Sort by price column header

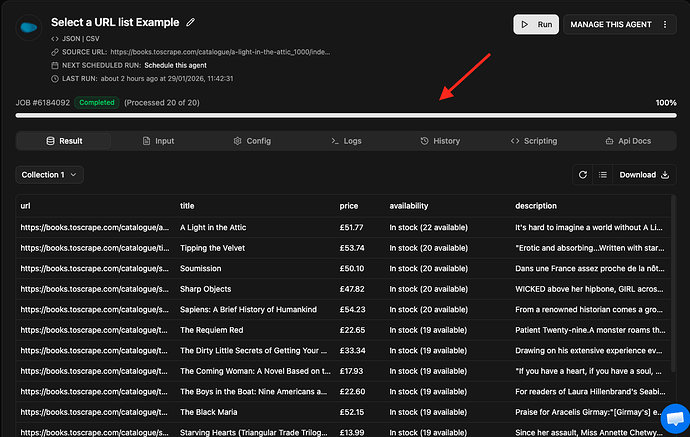coord(349,206)
